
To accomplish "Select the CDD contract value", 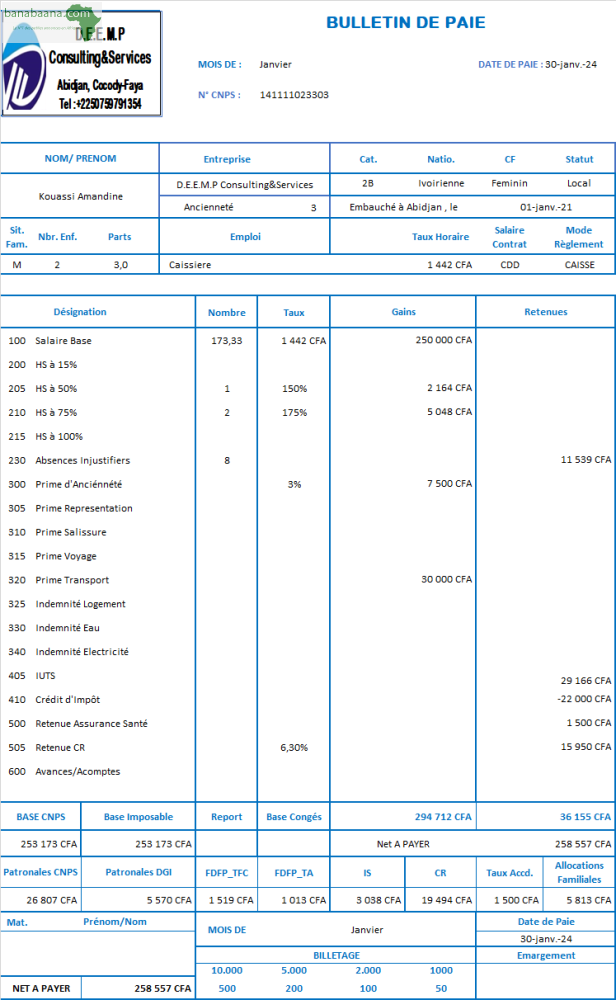I will tap(510, 265).
